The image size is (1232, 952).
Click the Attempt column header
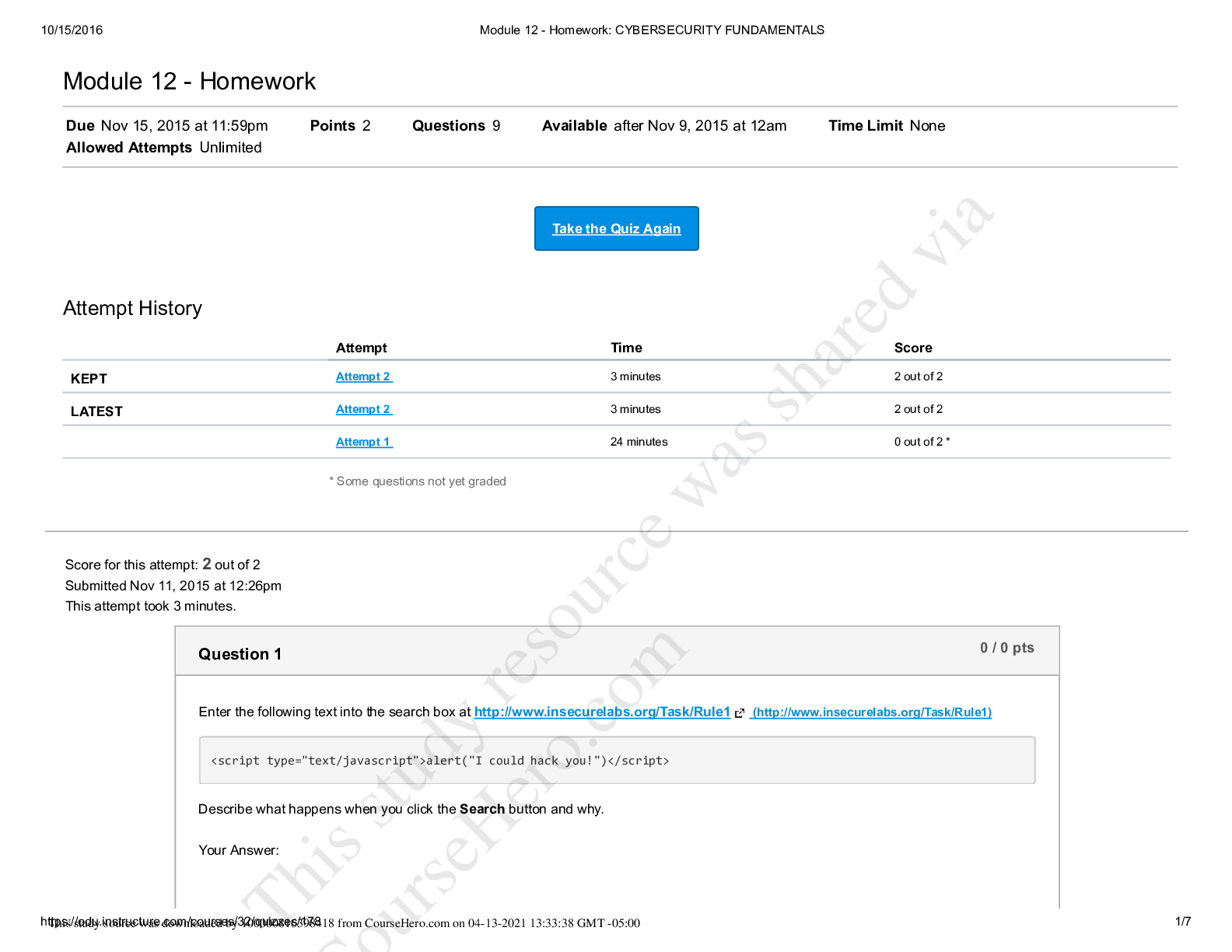(361, 348)
